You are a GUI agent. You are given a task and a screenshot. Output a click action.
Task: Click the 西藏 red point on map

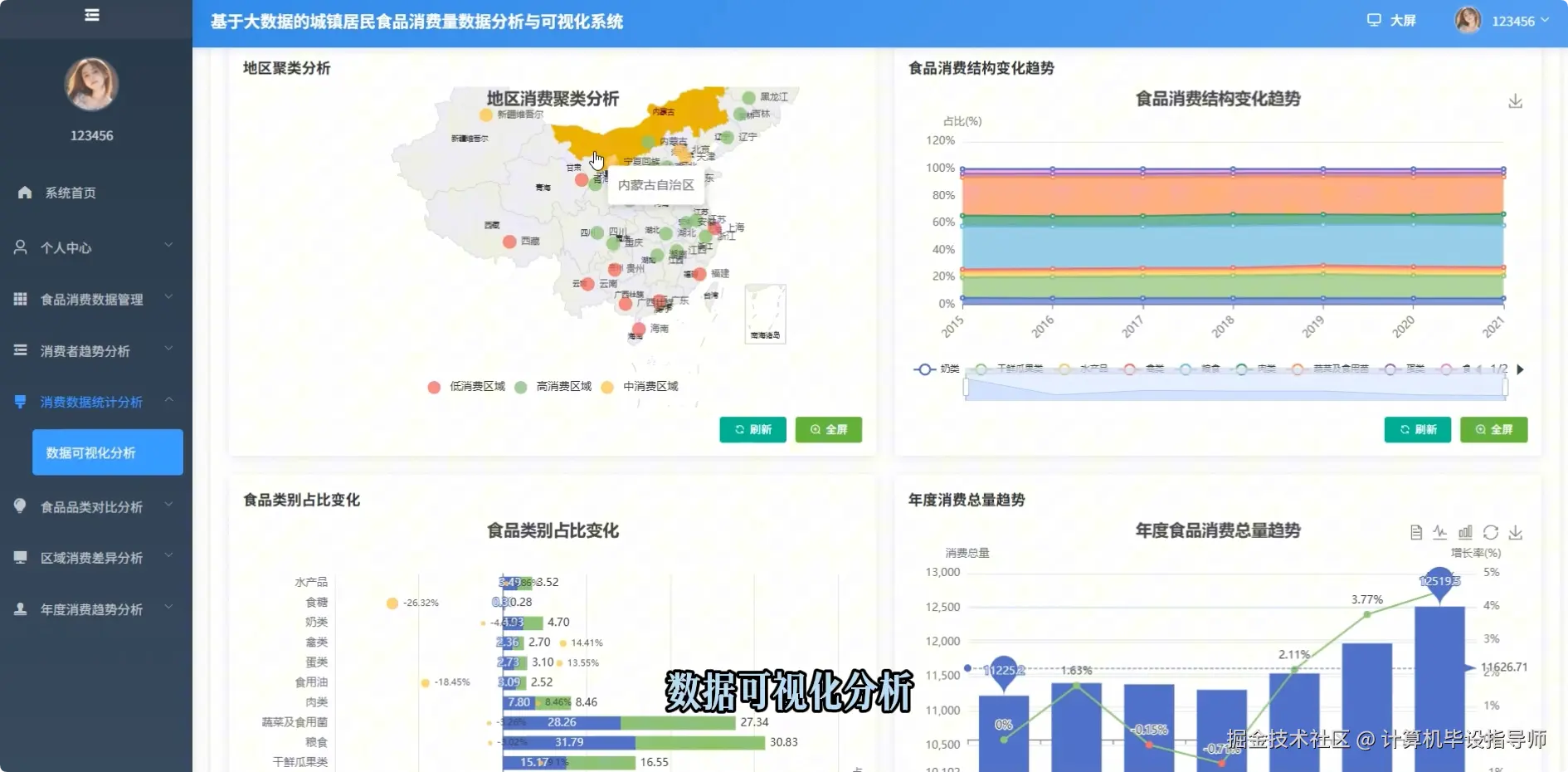tap(509, 242)
